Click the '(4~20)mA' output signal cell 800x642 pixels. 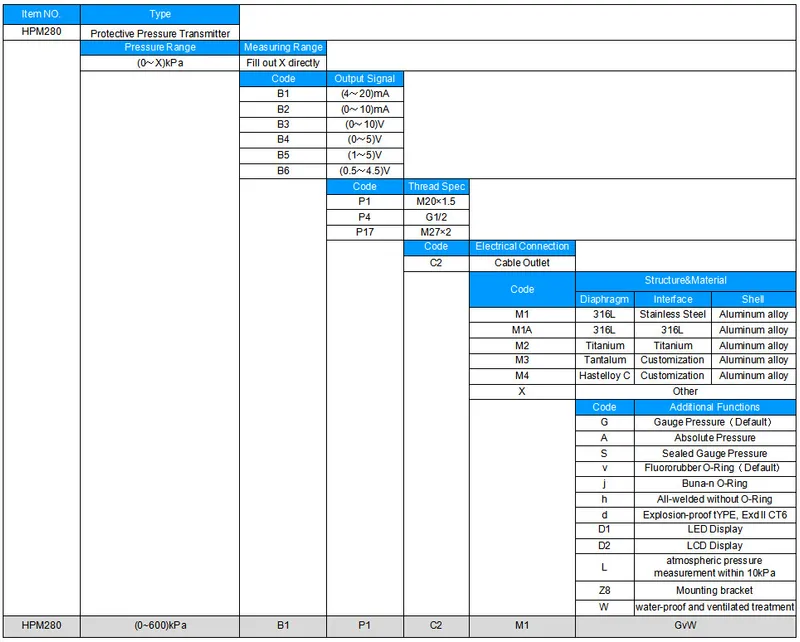click(x=365, y=94)
